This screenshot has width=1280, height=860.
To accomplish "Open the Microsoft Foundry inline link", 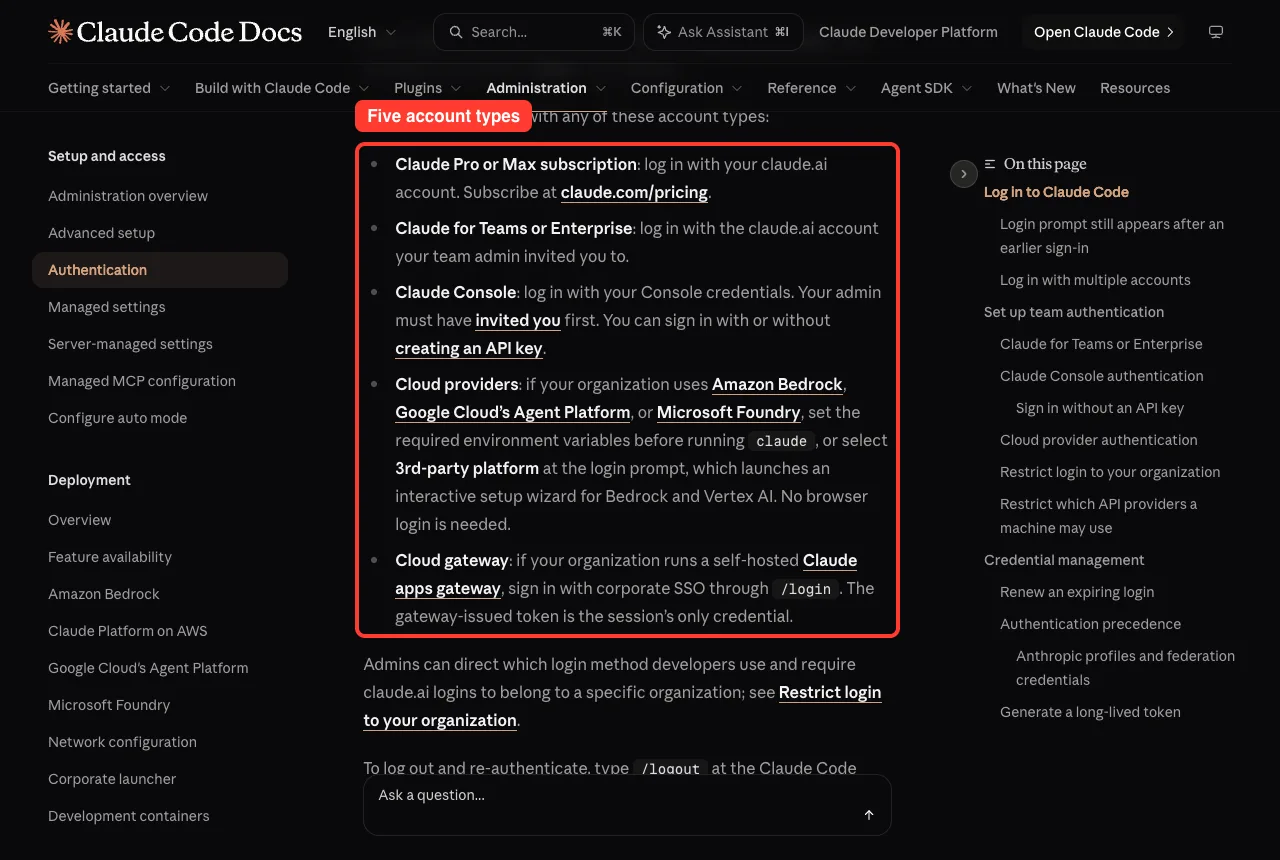I will [x=728, y=412].
